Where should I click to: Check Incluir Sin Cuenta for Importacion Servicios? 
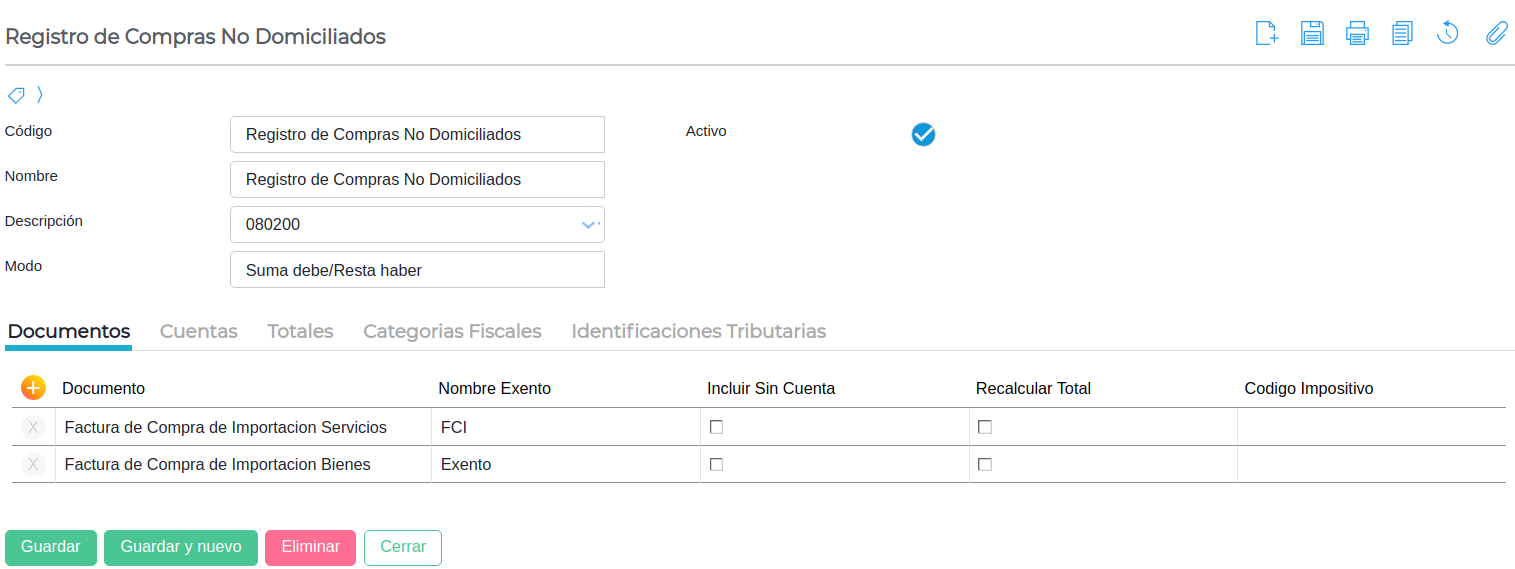(716, 427)
